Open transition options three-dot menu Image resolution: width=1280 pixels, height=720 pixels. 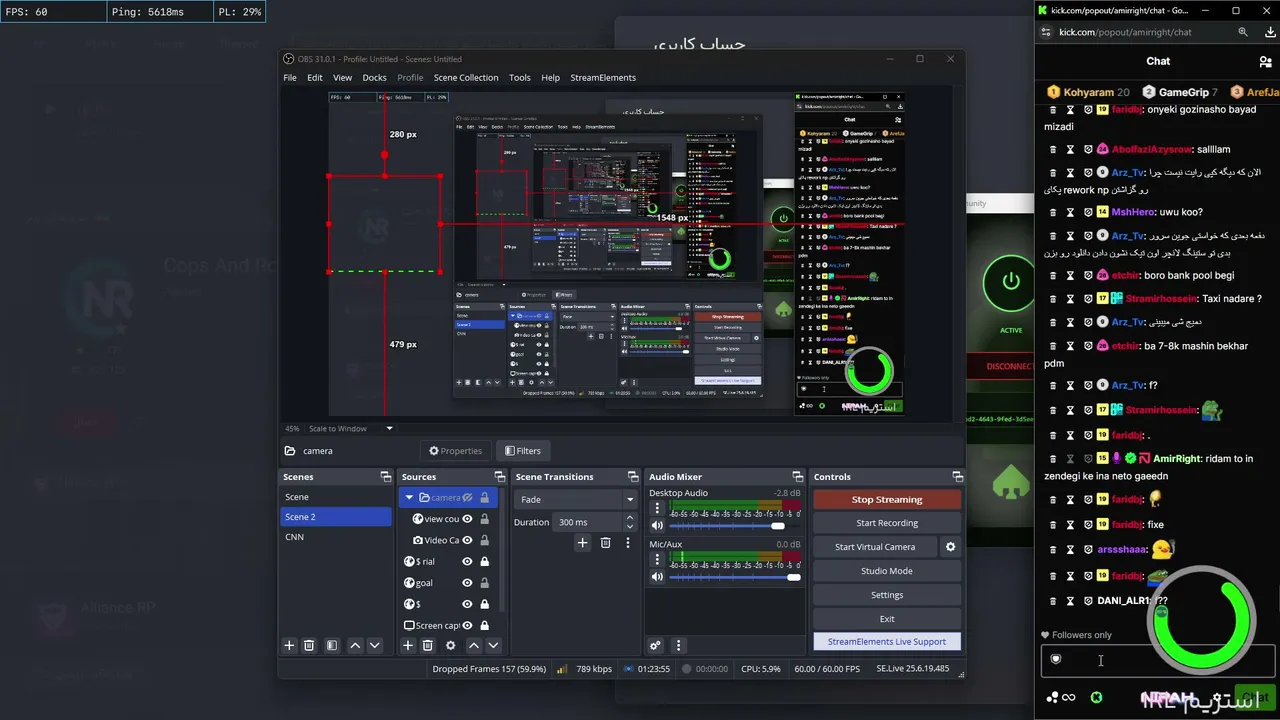point(628,543)
